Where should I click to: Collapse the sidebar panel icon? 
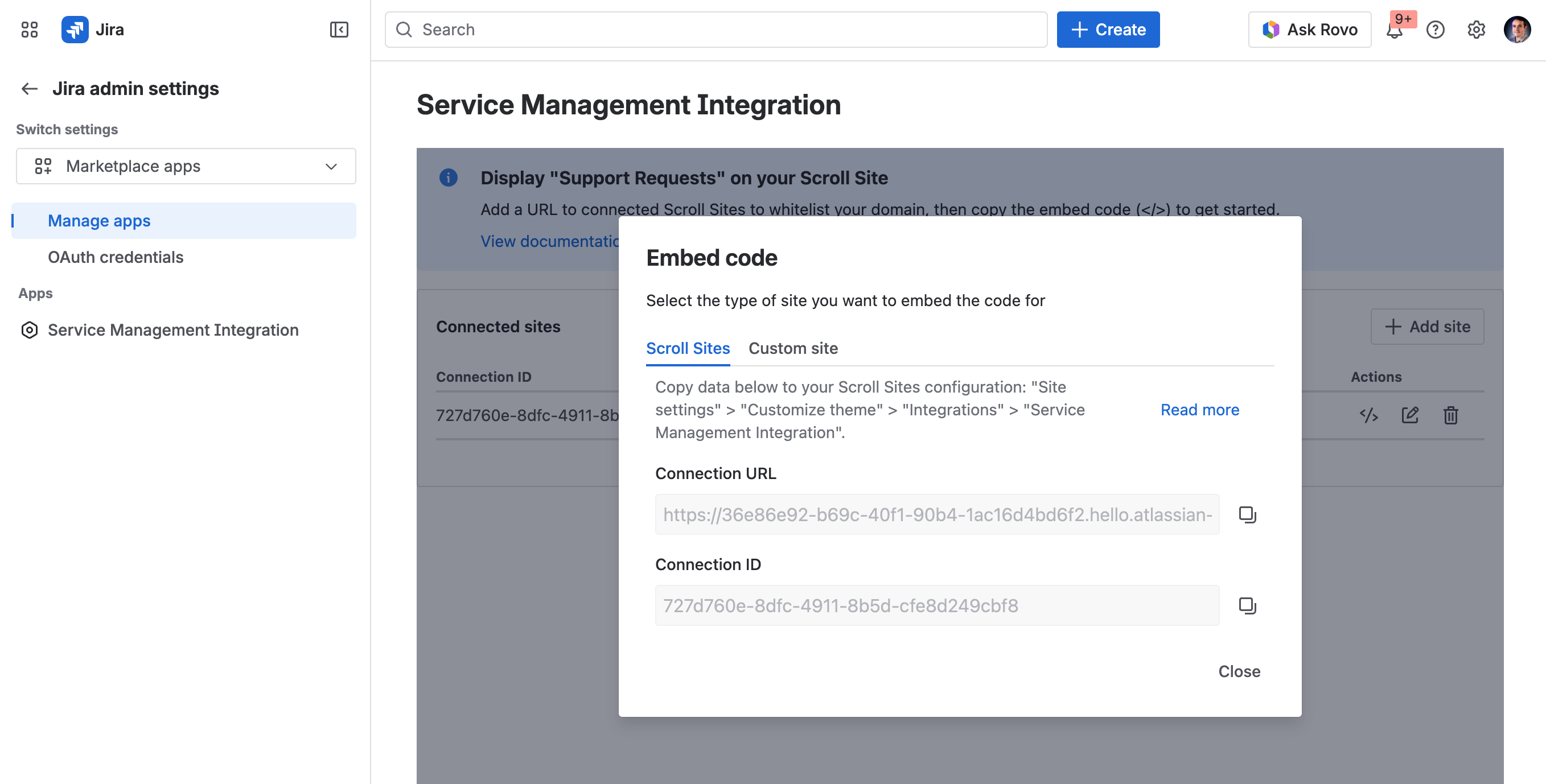339,30
